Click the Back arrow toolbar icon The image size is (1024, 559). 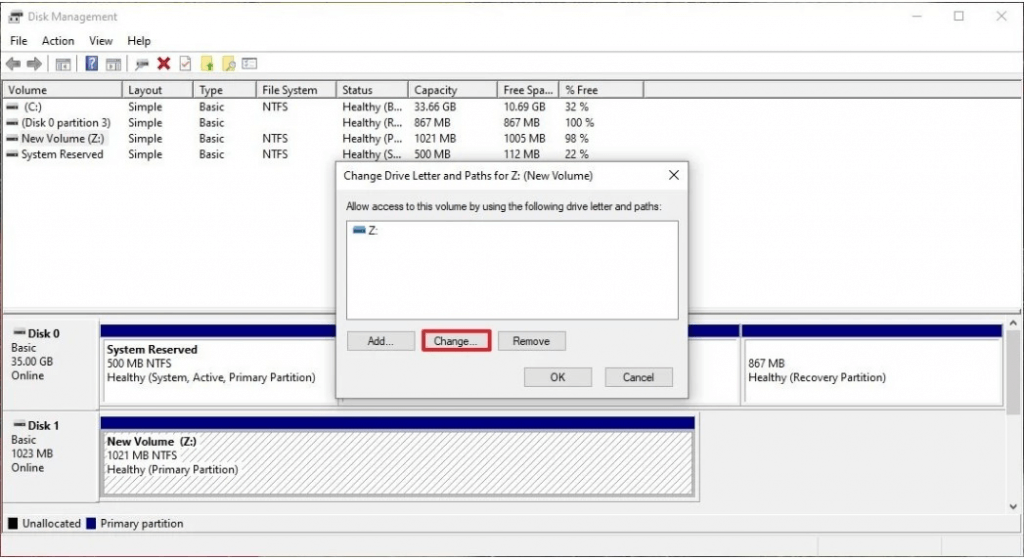pos(13,63)
